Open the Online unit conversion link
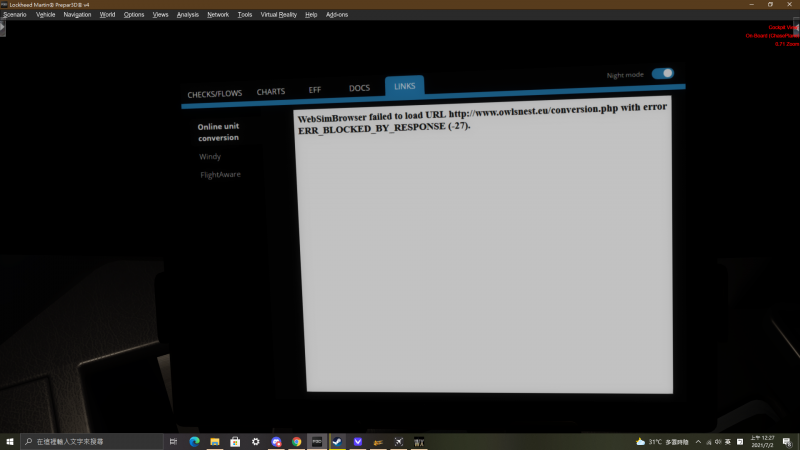The image size is (800, 450). pyautogui.click(x=218, y=132)
